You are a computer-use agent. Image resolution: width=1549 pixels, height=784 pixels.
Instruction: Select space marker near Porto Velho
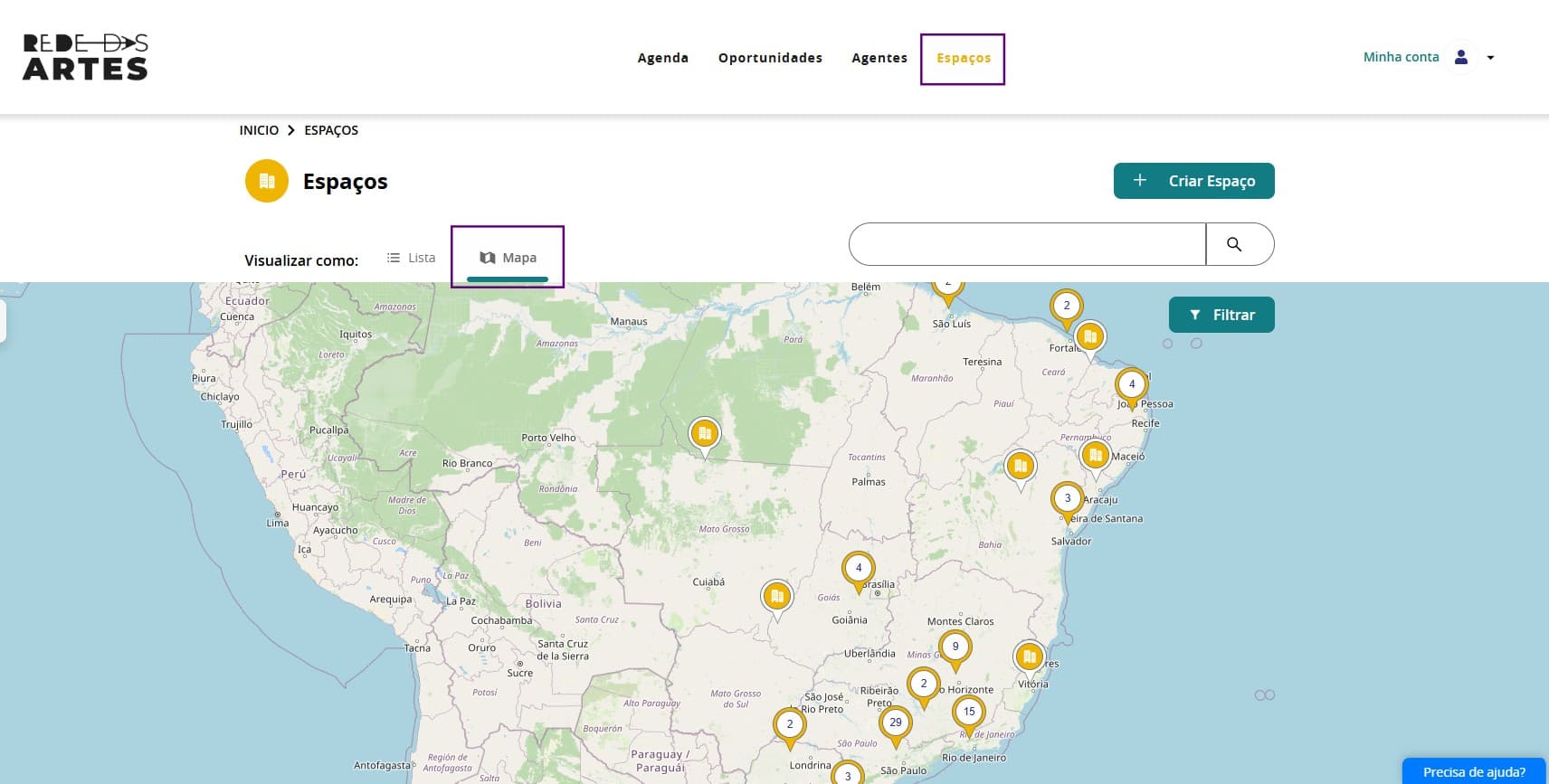pos(704,435)
